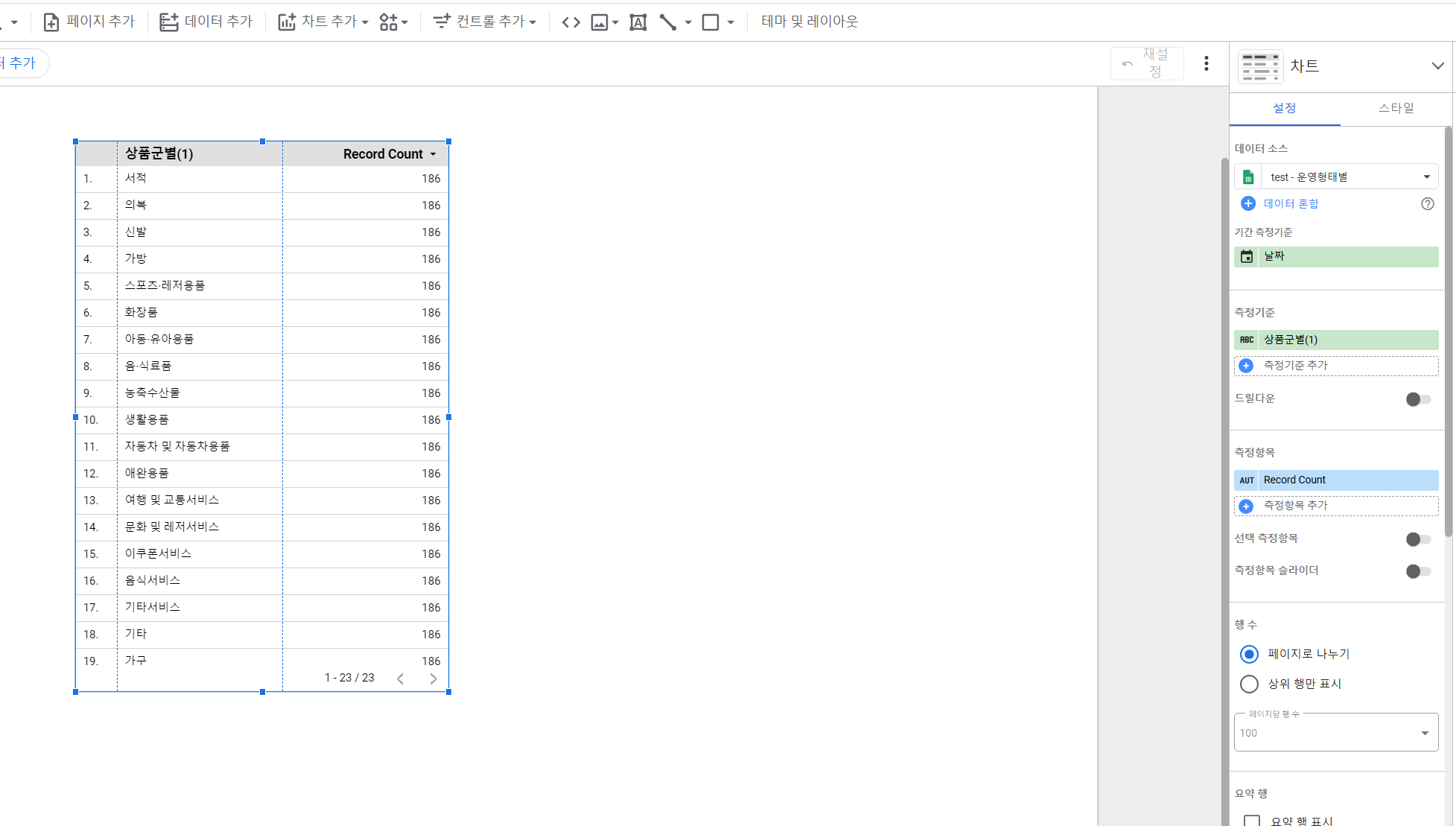Click the URL embed code icon
This screenshot has height=826, width=1456.
click(570, 22)
